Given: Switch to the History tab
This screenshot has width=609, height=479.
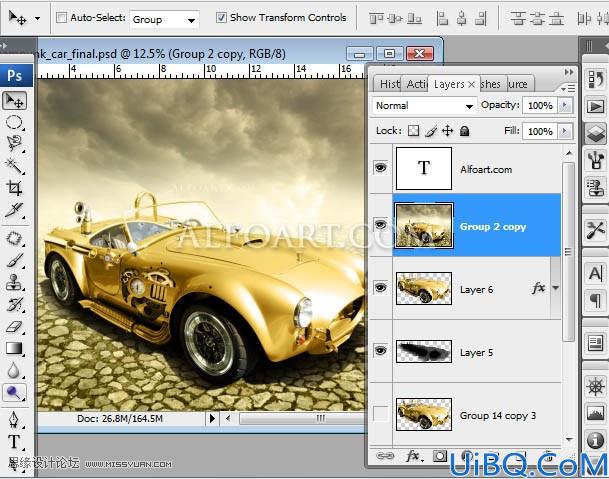Looking at the screenshot, I should pos(389,84).
